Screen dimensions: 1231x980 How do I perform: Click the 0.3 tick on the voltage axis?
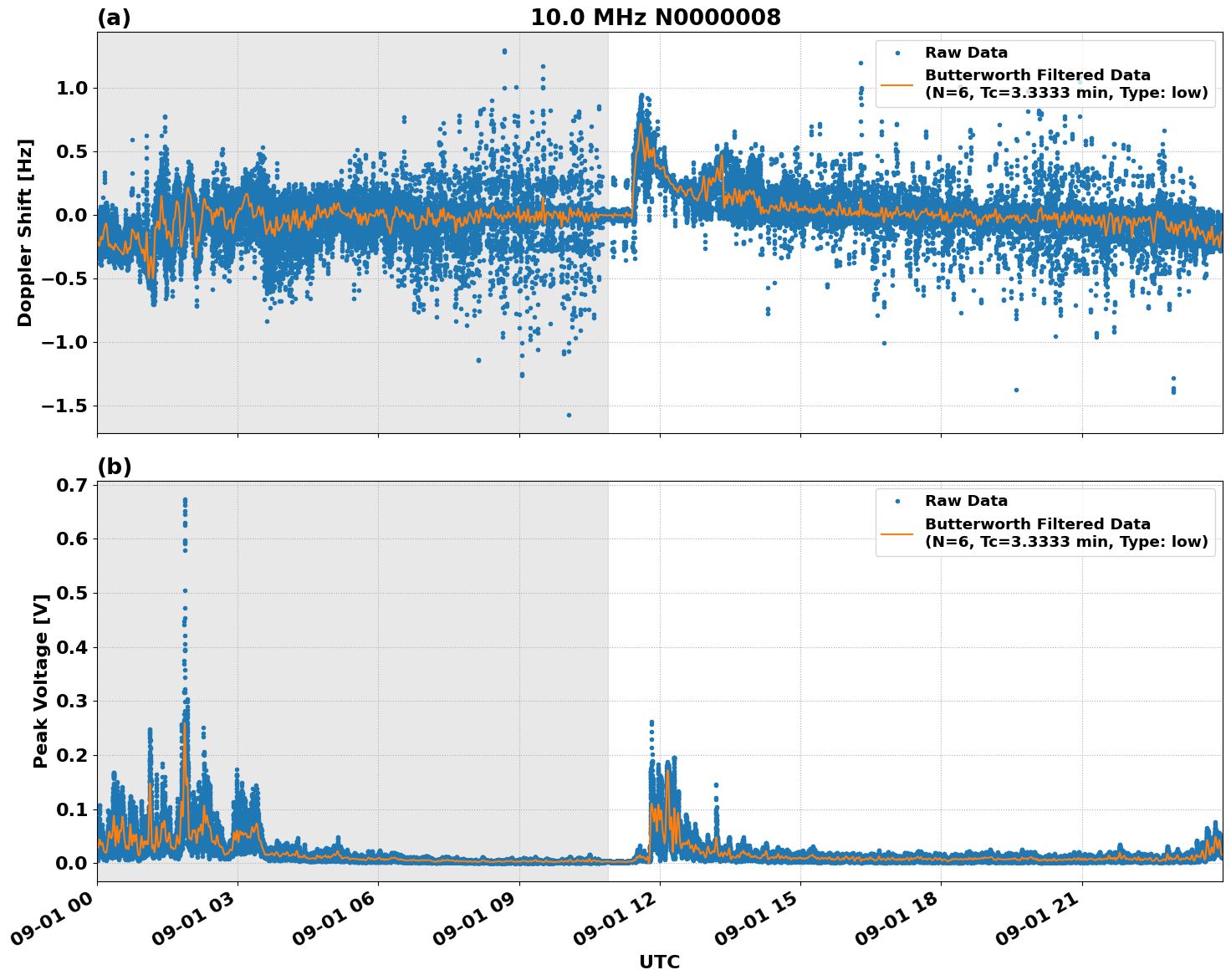[x=72, y=700]
